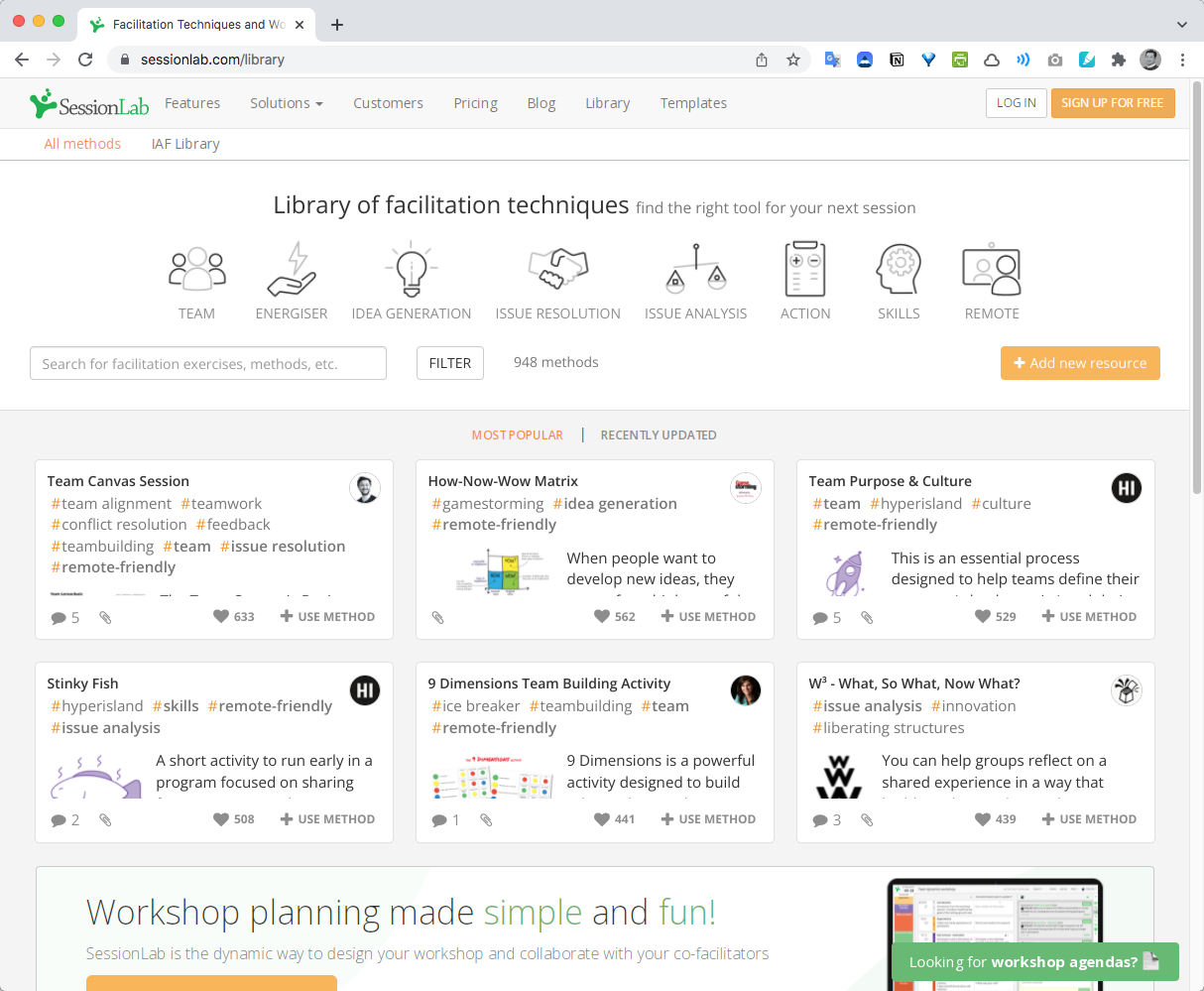This screenshot has width=1204, height=991.
Task: Click the facilitation exercises search field
Action: coord(208,363)
